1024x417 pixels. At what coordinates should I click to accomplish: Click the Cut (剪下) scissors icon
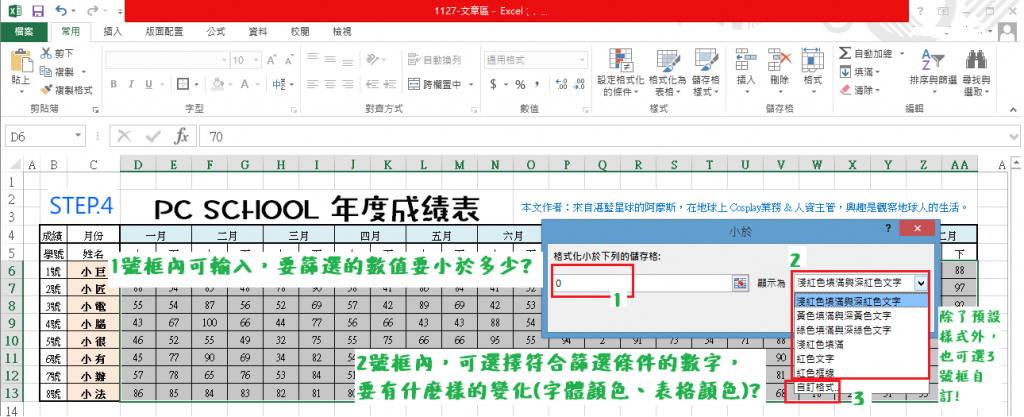[46, 54]
